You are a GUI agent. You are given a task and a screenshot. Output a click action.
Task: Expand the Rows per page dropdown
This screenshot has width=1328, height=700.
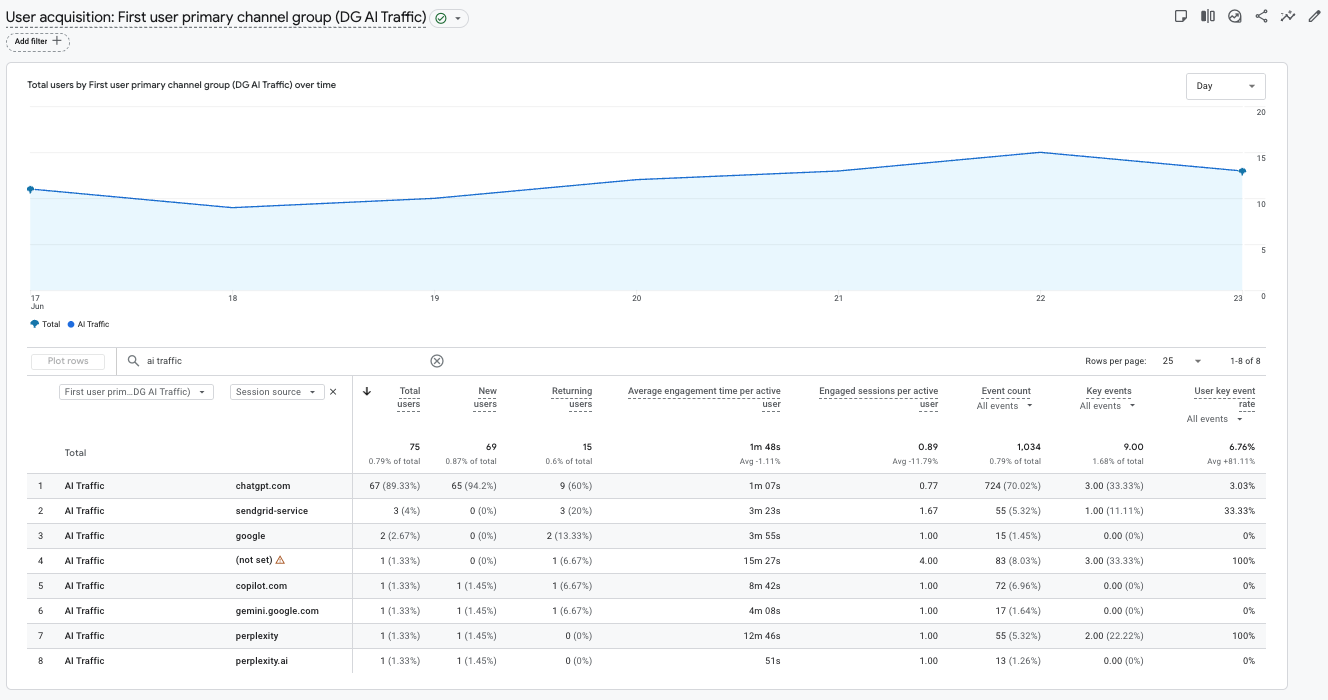pos(1182,361)
